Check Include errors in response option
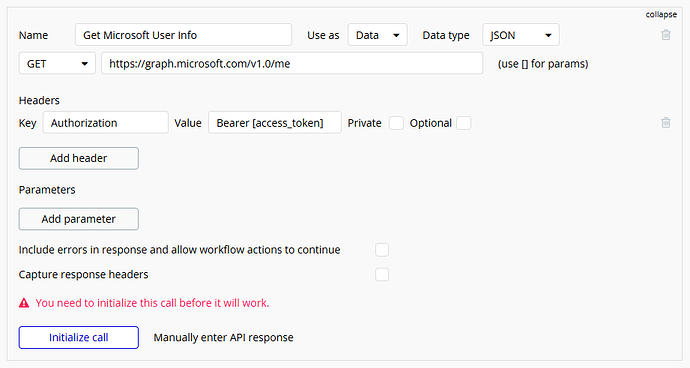 382,250
